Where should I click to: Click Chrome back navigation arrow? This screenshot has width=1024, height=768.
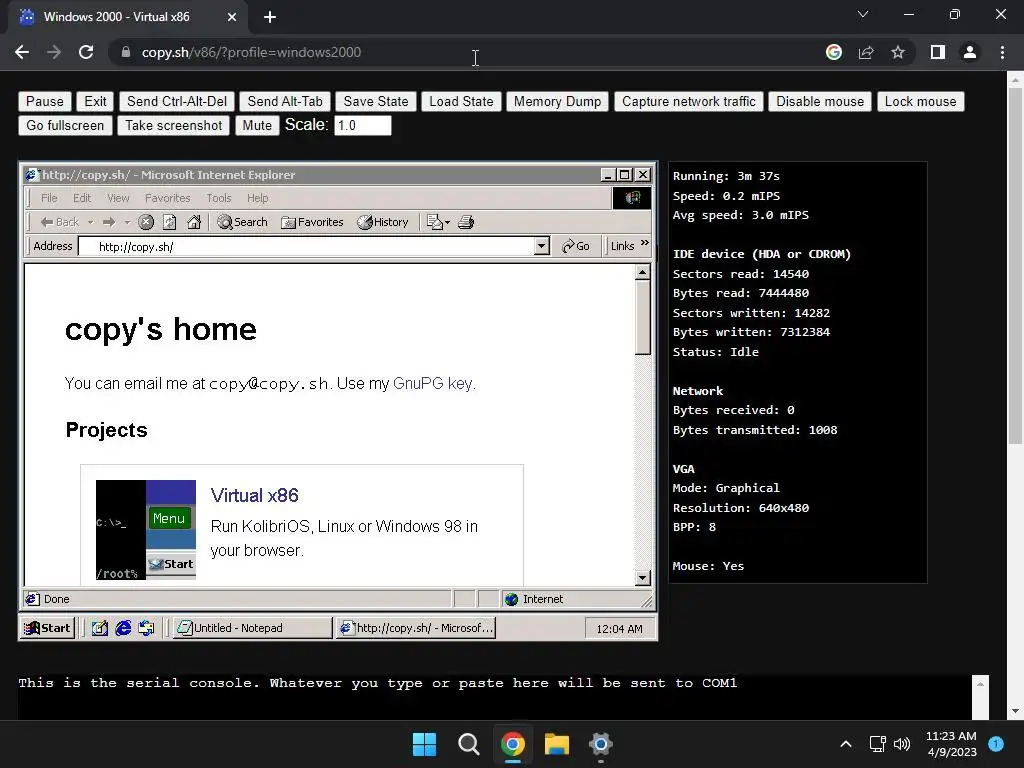pyautogui.click(x=22, y=52)
